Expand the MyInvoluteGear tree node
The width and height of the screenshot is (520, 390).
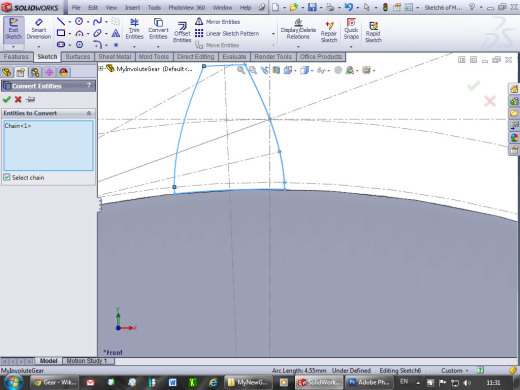101,69
